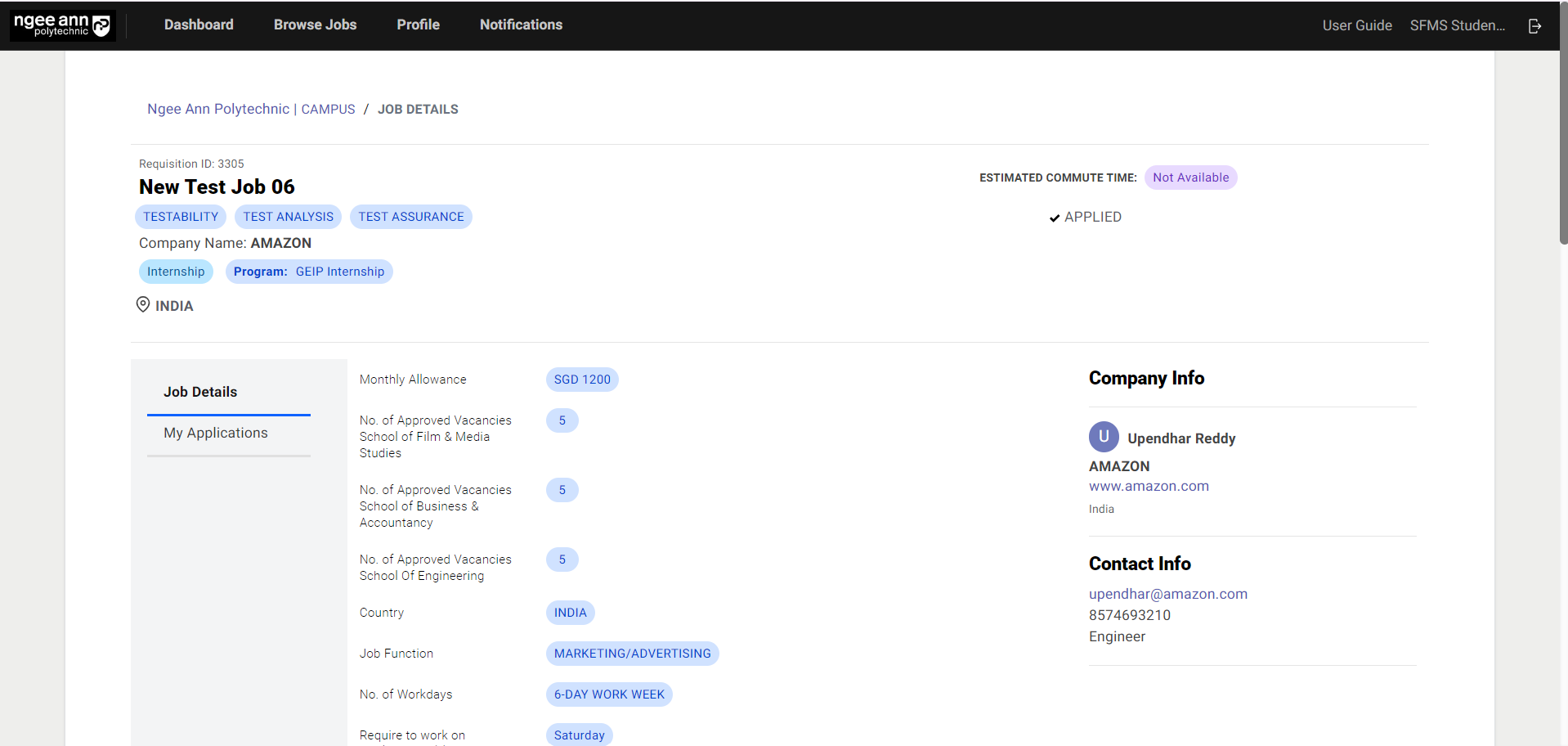This screenshot has width=1568, height=746.
Task: Select the Job Details tab
Action: coord(200,392)
